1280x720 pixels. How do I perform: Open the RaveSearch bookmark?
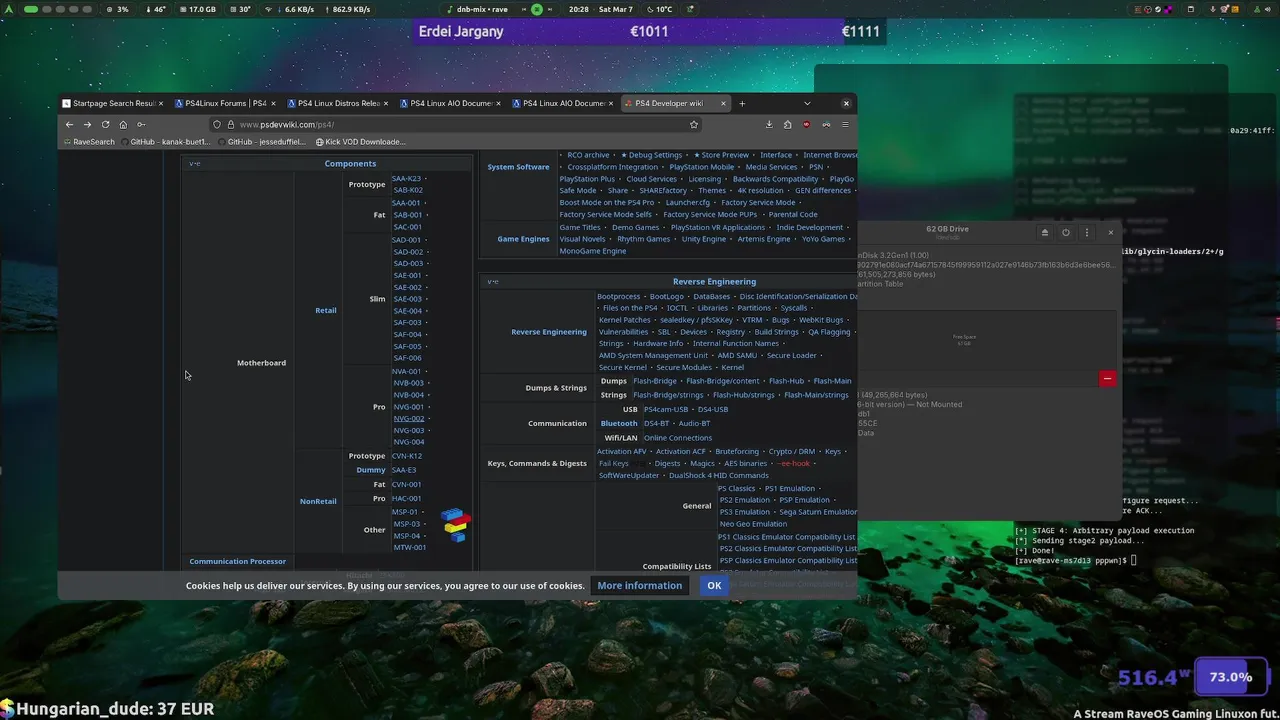88,142
